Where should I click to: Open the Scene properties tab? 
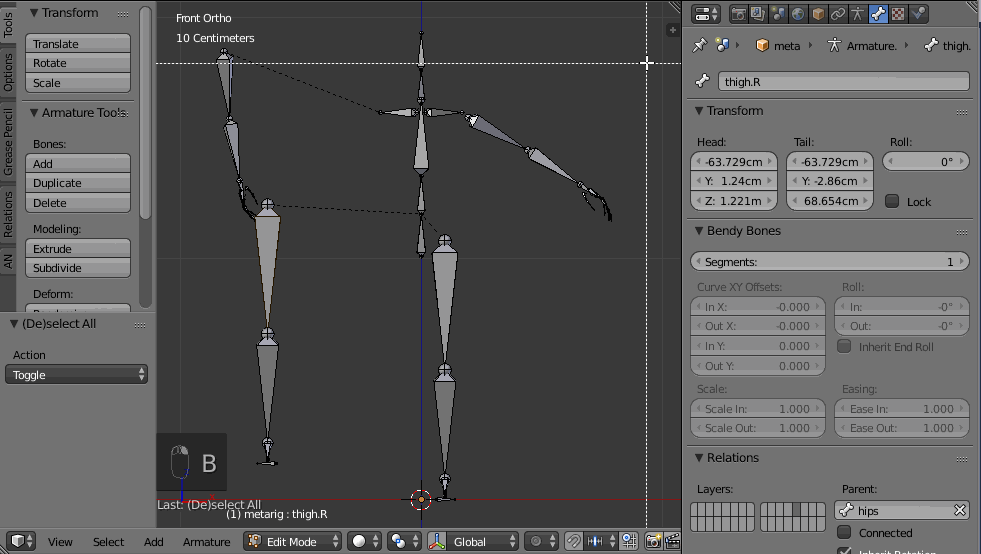[778, 14]
